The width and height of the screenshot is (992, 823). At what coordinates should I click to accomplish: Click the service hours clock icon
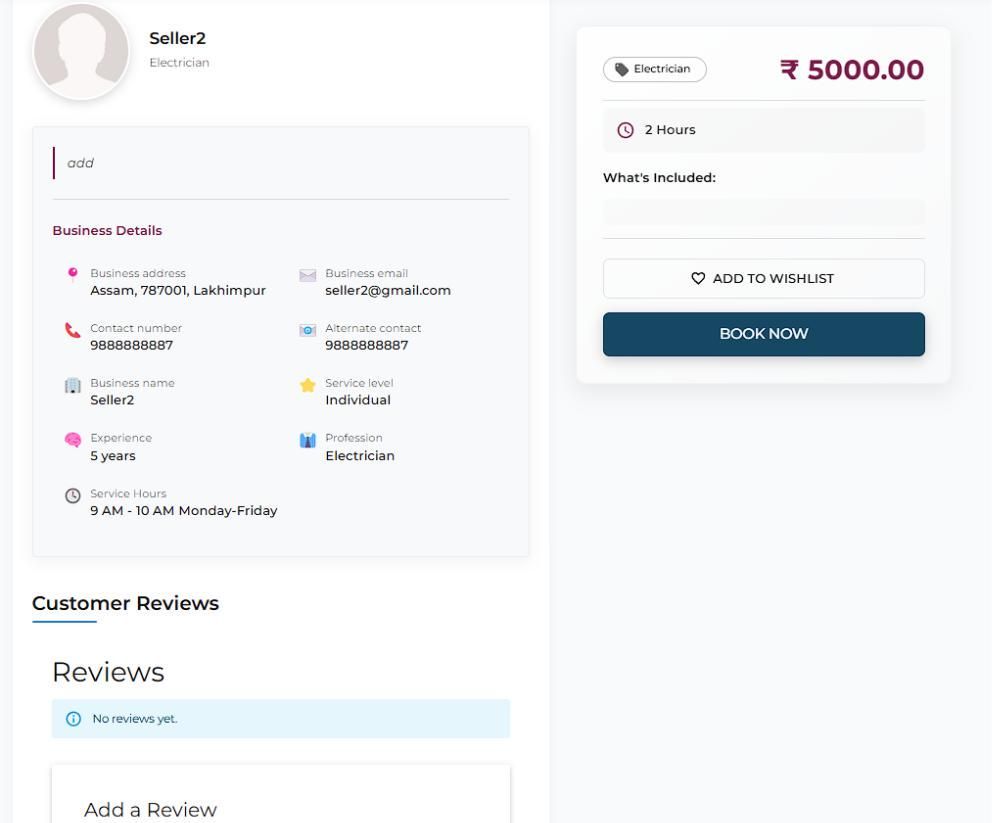pyautogui.click(x=72, y=496)
